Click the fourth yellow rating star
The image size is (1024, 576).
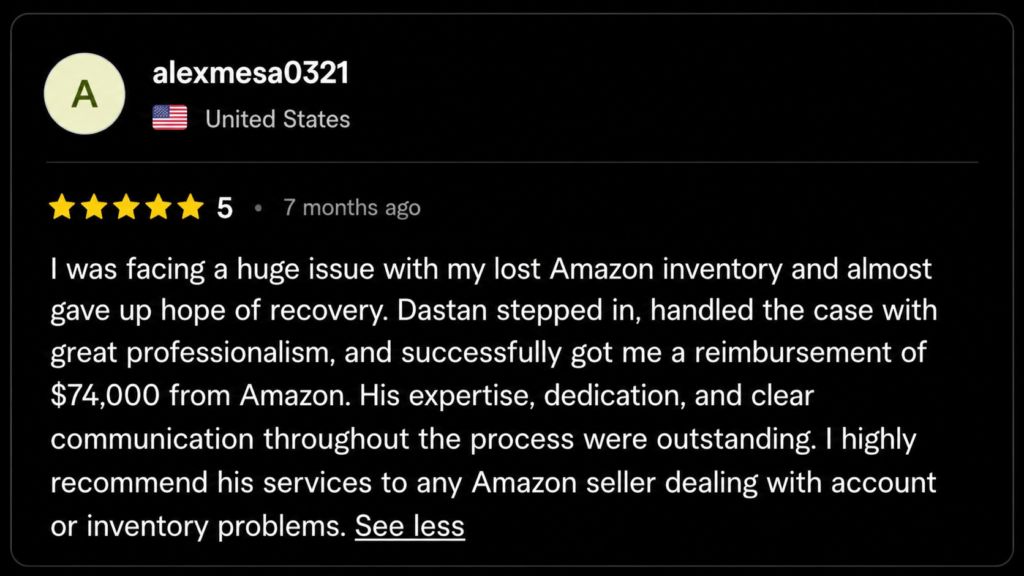[x=158, y=208]
